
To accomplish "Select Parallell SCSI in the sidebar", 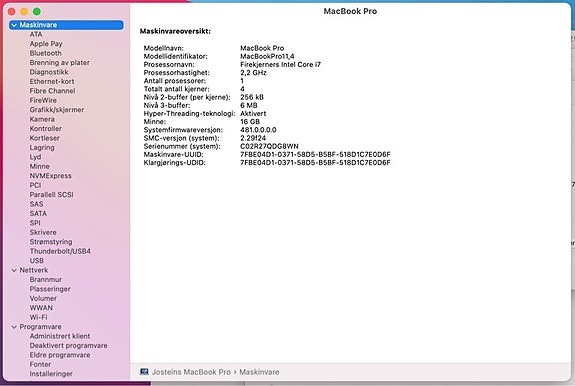I will pyautogui.click(x=51, y=195).
